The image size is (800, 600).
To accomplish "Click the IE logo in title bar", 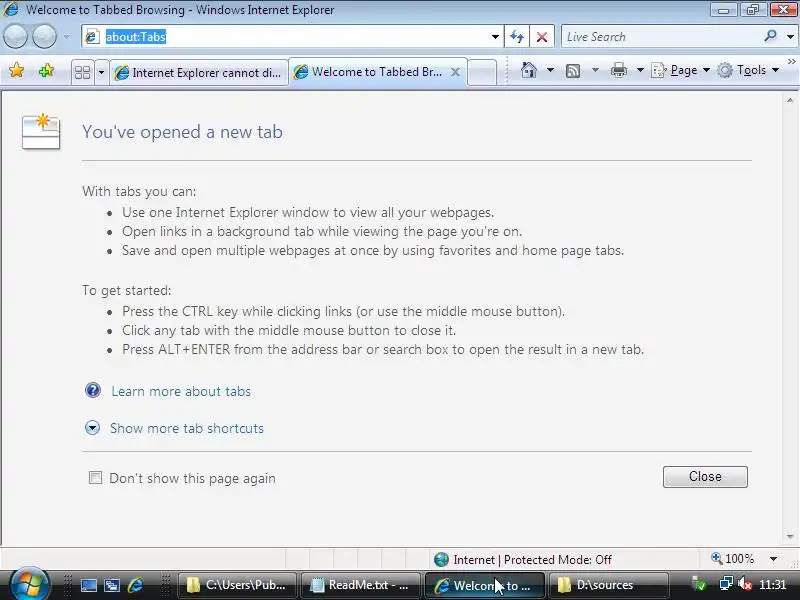I will click(x=11, y=9).
